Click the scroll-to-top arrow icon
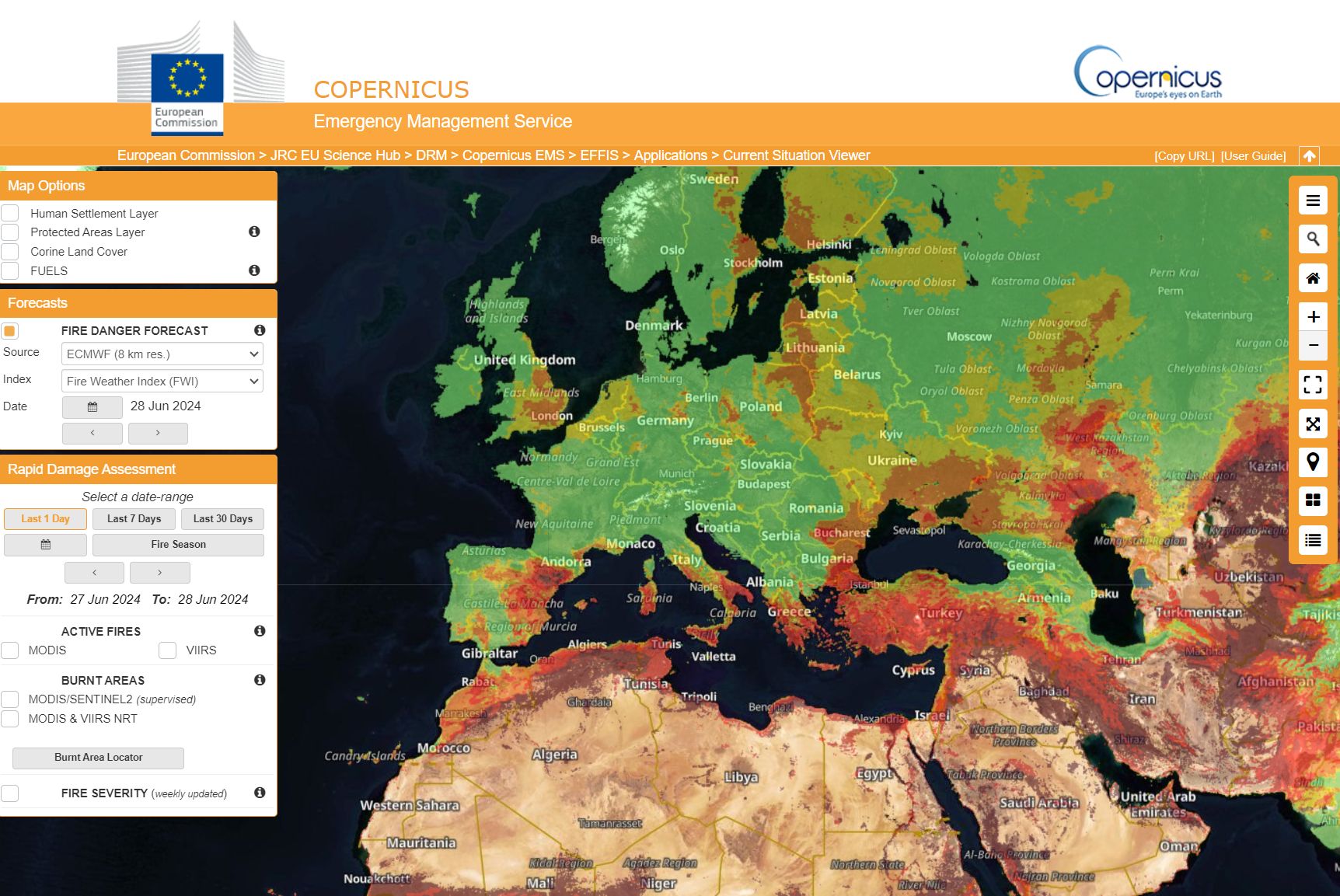The image size is (1340, 896). pos(1310,156)
